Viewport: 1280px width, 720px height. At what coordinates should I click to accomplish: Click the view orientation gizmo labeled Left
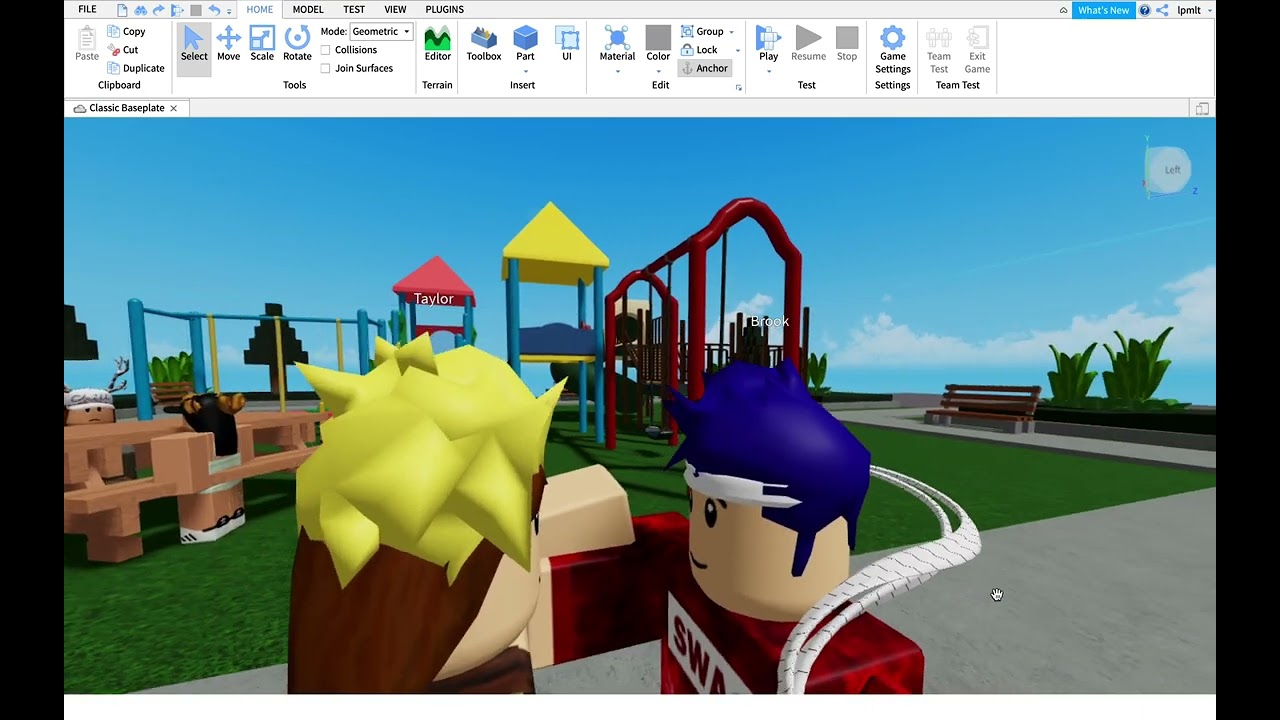click(x=1171, y=169)
